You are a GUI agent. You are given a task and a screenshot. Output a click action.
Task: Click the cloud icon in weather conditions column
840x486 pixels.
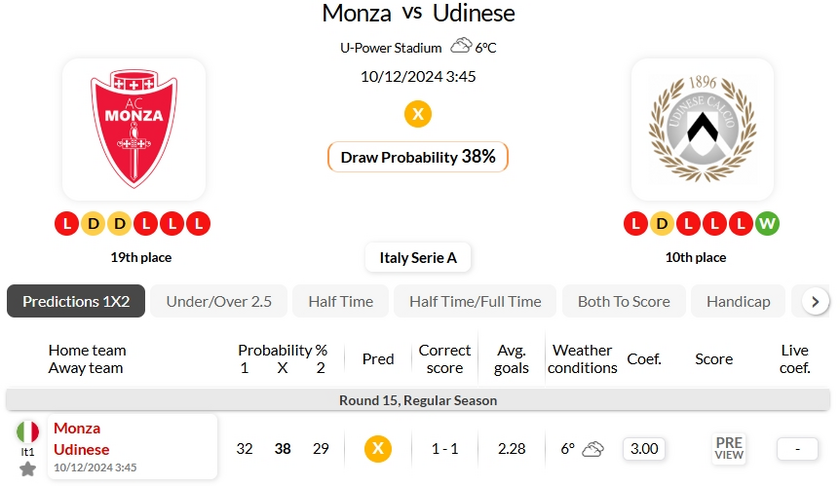593,449
